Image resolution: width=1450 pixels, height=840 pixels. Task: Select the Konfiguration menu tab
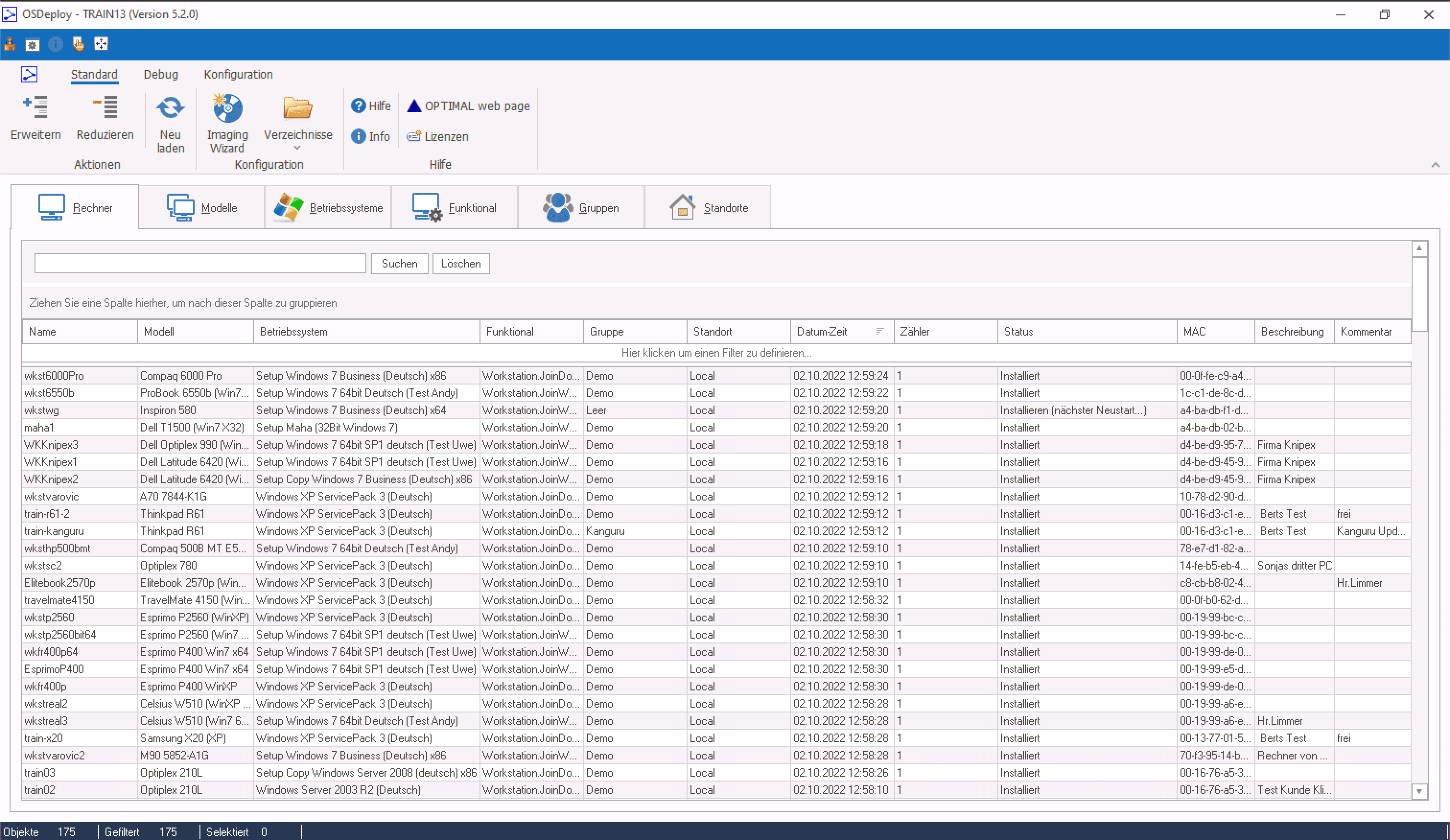(237, 74)
